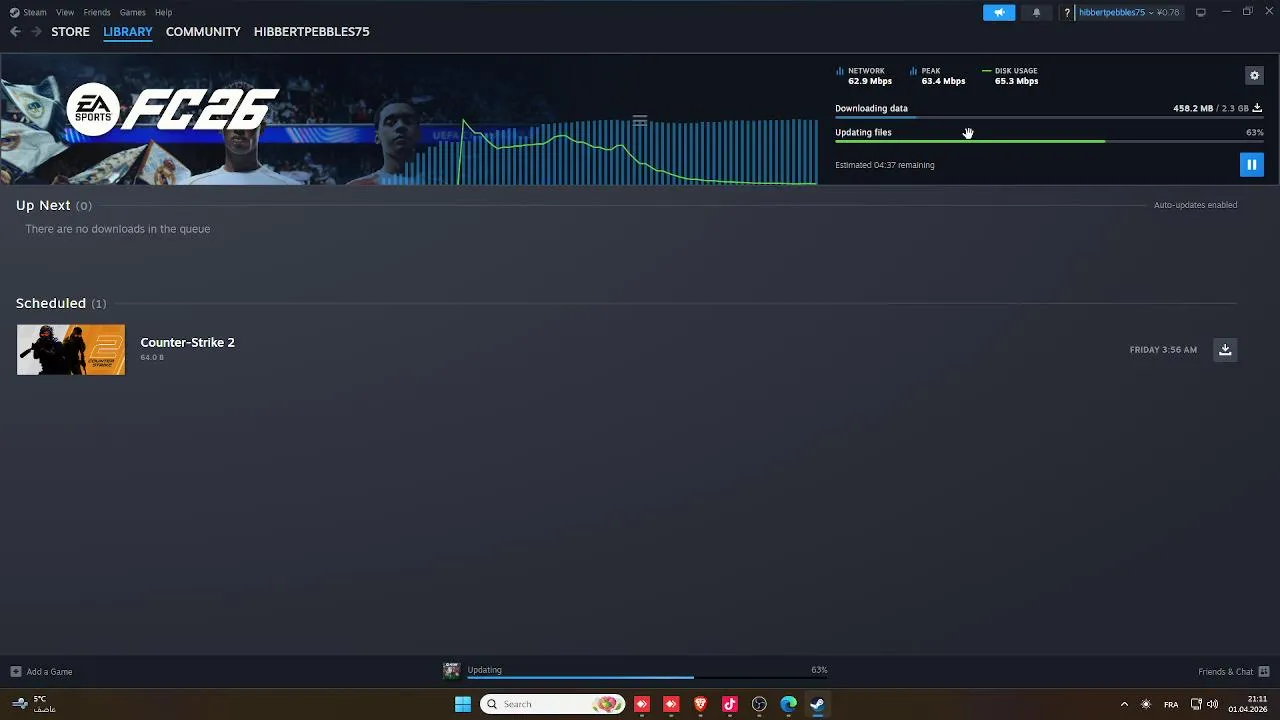
Task: Open the Help menu
Action: click(x=164, y=12)
